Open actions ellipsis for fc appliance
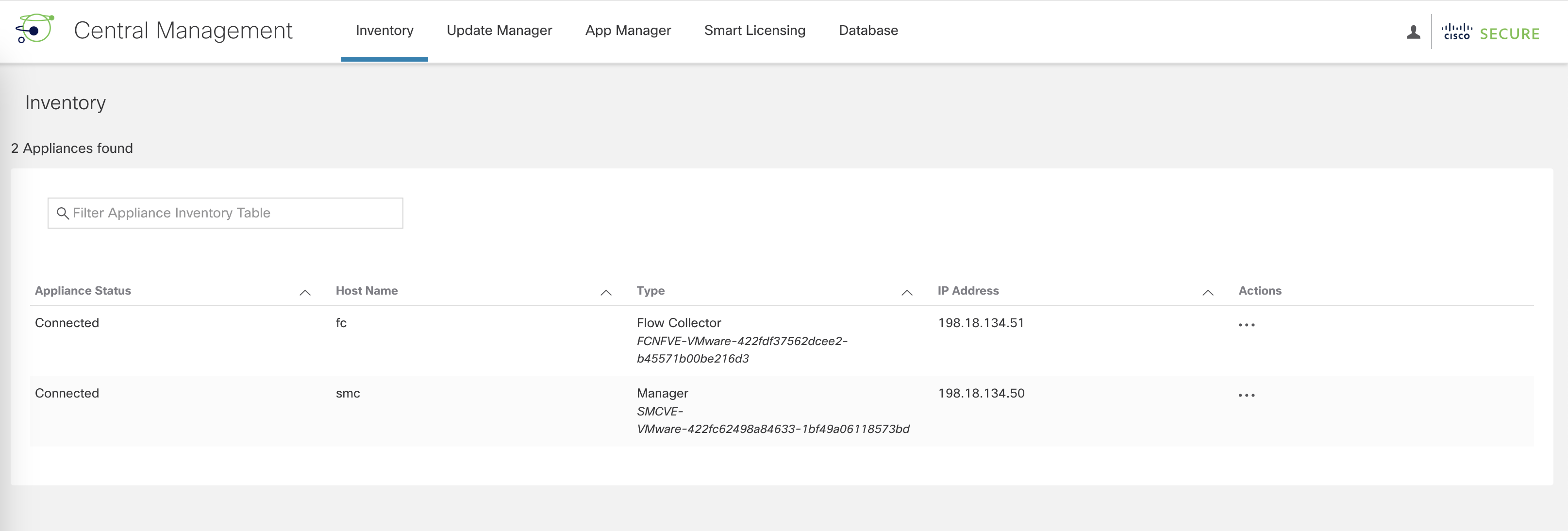1568x531 pixels. pos(1246,325)
